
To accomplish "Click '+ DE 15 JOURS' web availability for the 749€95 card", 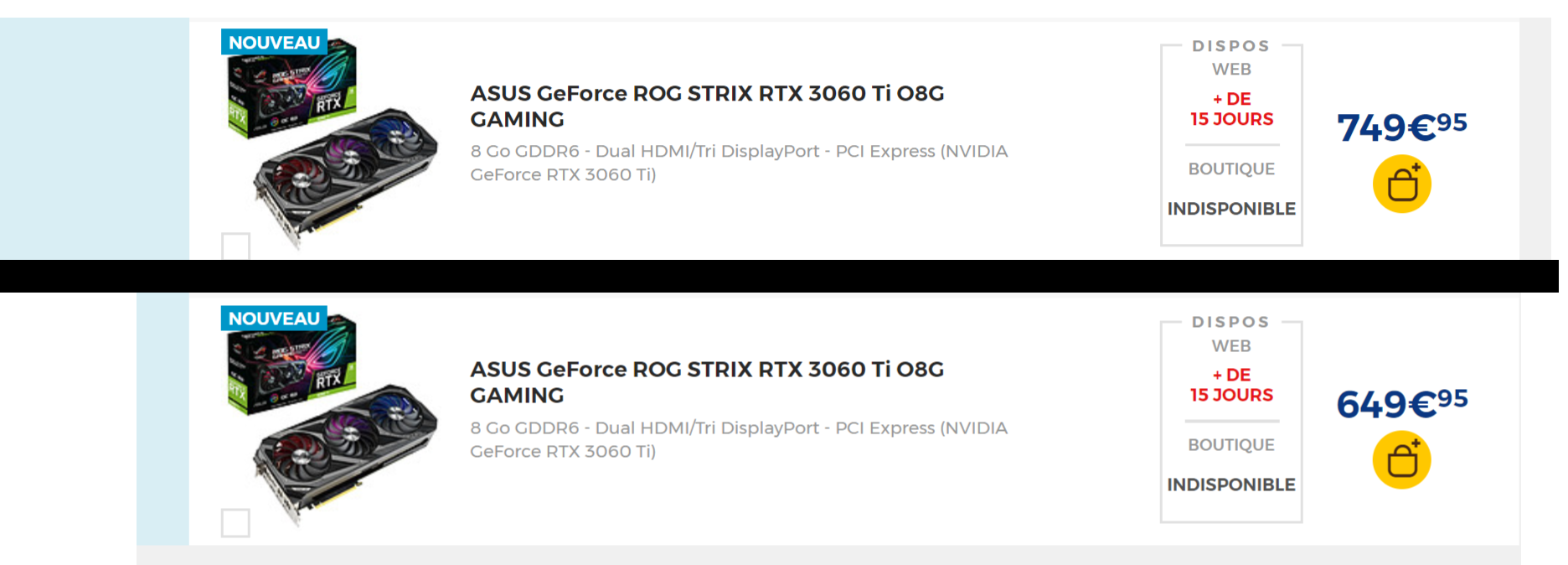I will pyautogui.click(x=1231, y=109).
